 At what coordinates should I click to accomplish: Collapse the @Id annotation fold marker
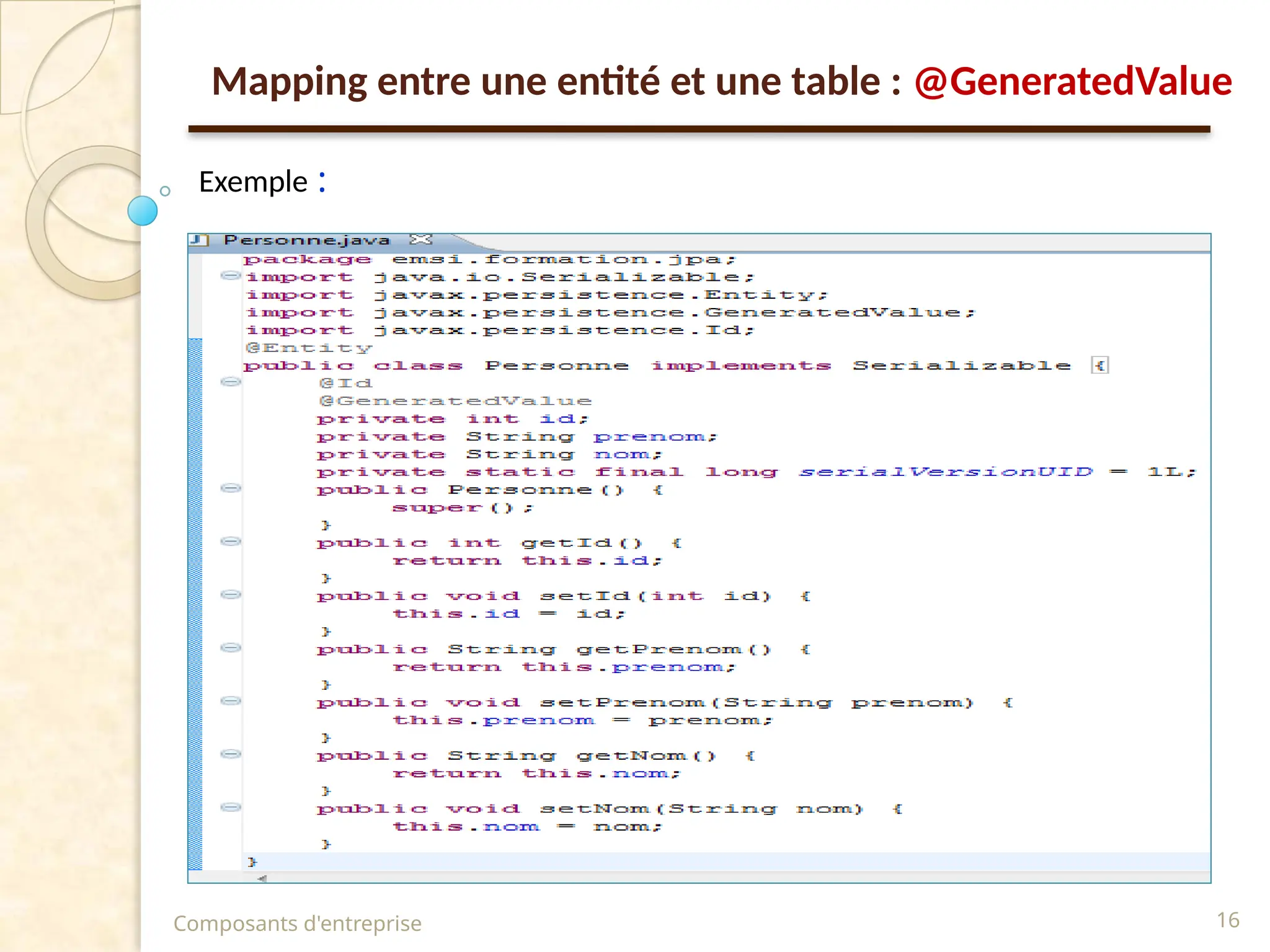click(231, 382)
